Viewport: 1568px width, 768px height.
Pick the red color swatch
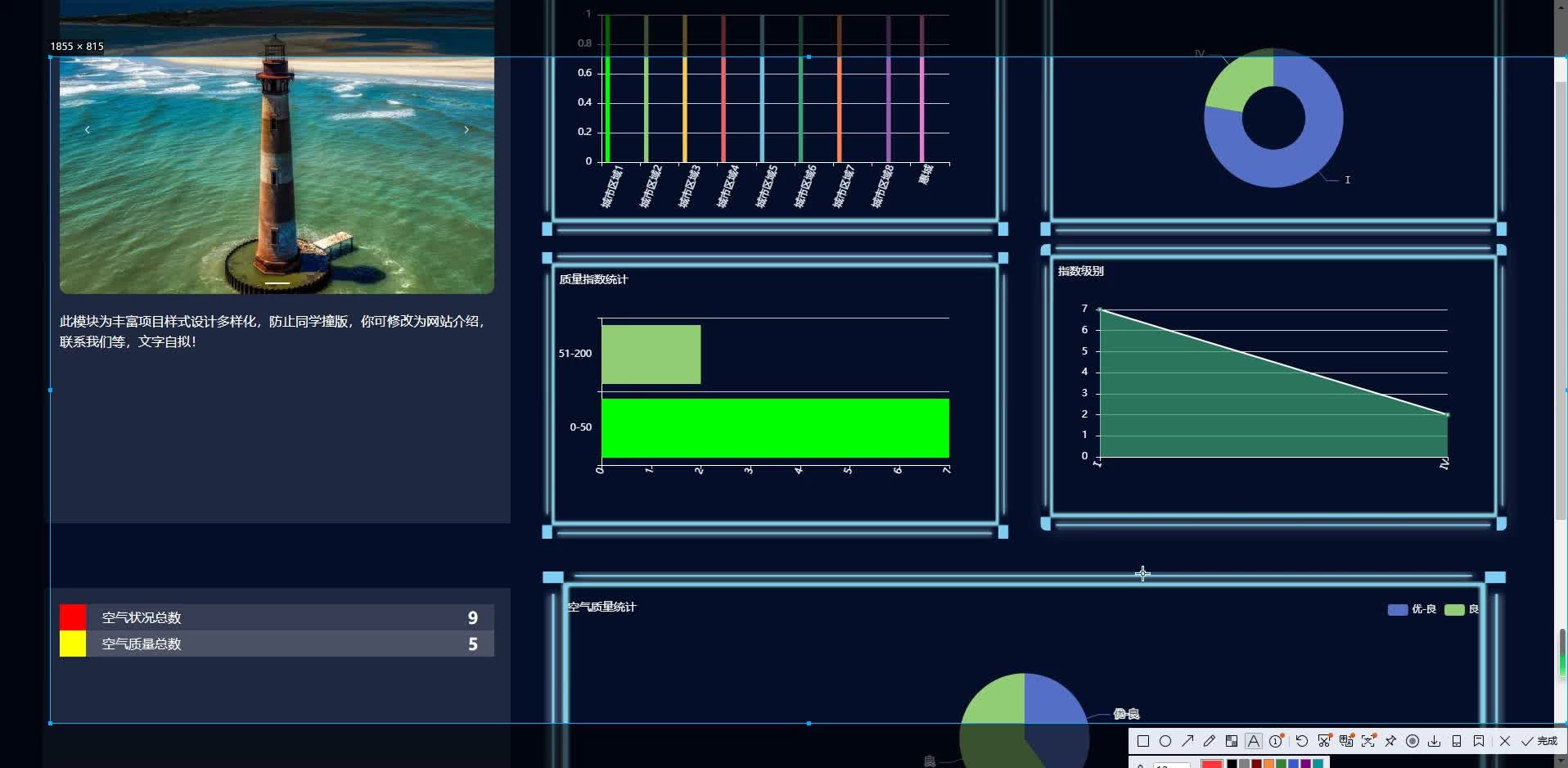pos(1212,764)
